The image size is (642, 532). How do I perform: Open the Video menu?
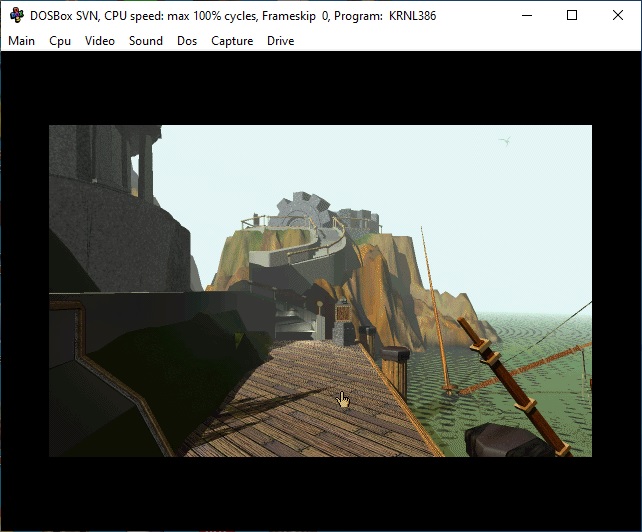pos(99,41)
